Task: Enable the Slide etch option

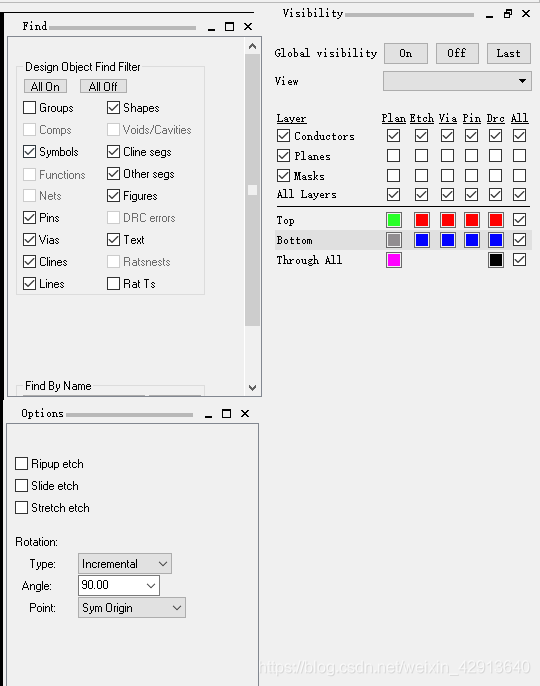Action: [21, 486]
